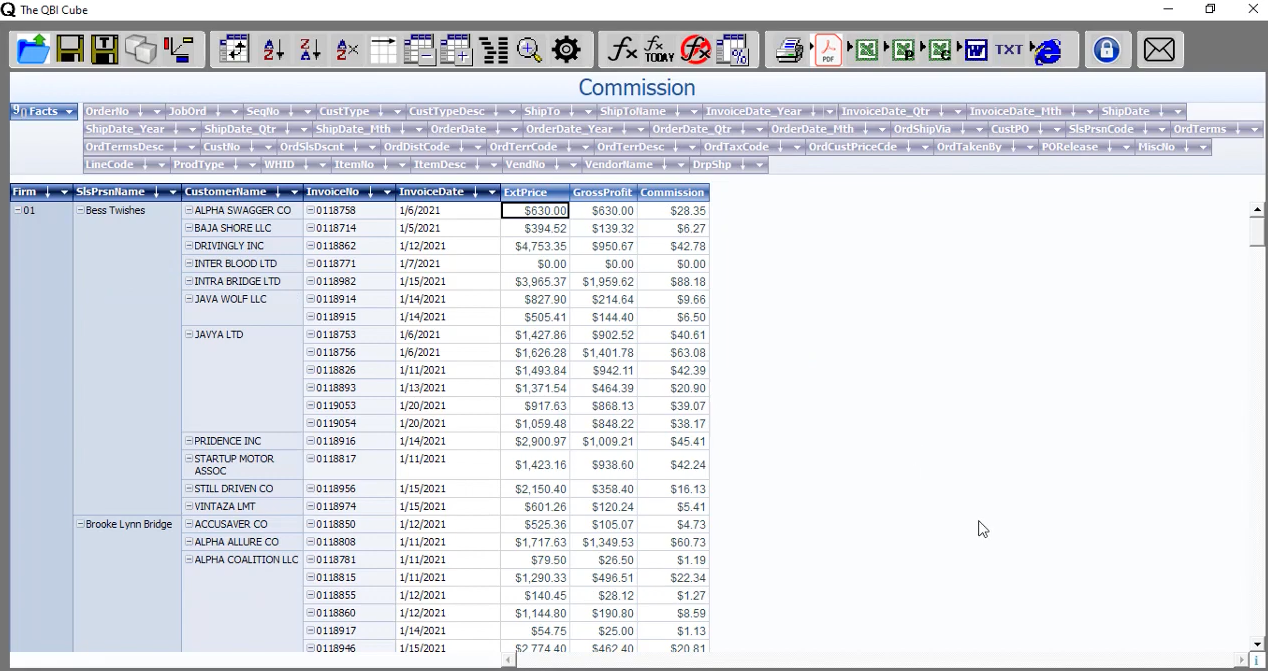Screen dimensions: 1268x671
Task: Open the InvoiceDate column dropdown arrow
Action: click(491, 192)
